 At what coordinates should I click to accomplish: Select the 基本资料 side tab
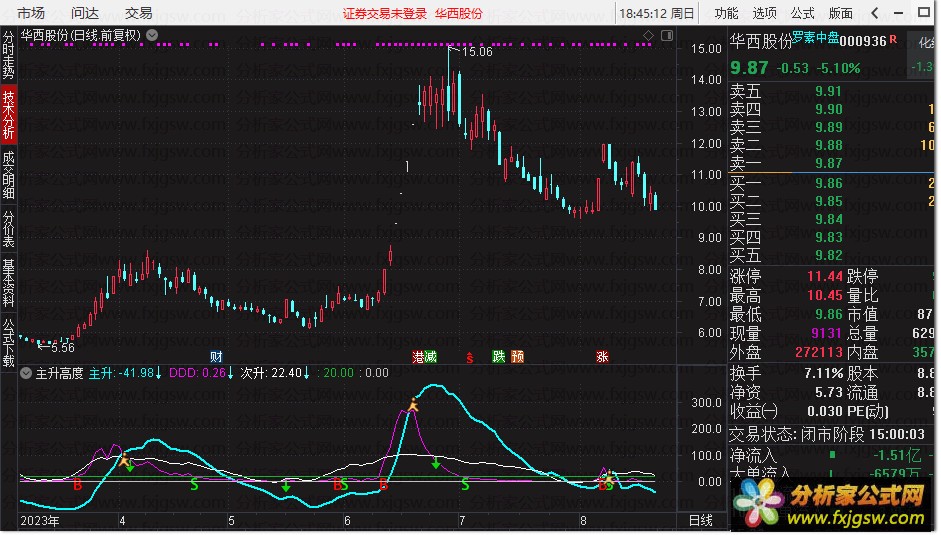[x=8, y=283]
